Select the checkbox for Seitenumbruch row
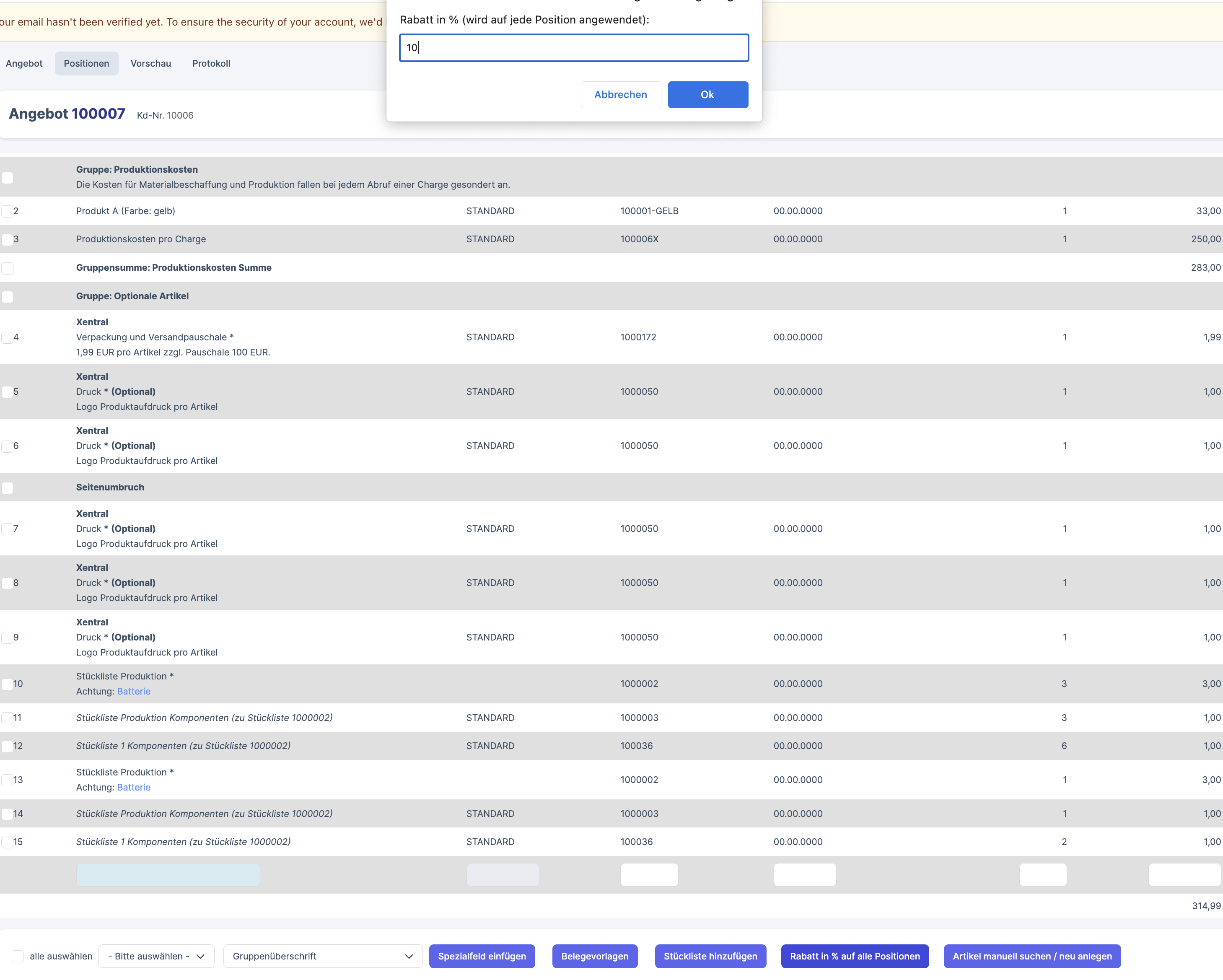 pyautogui.click(x=7, y=487)
